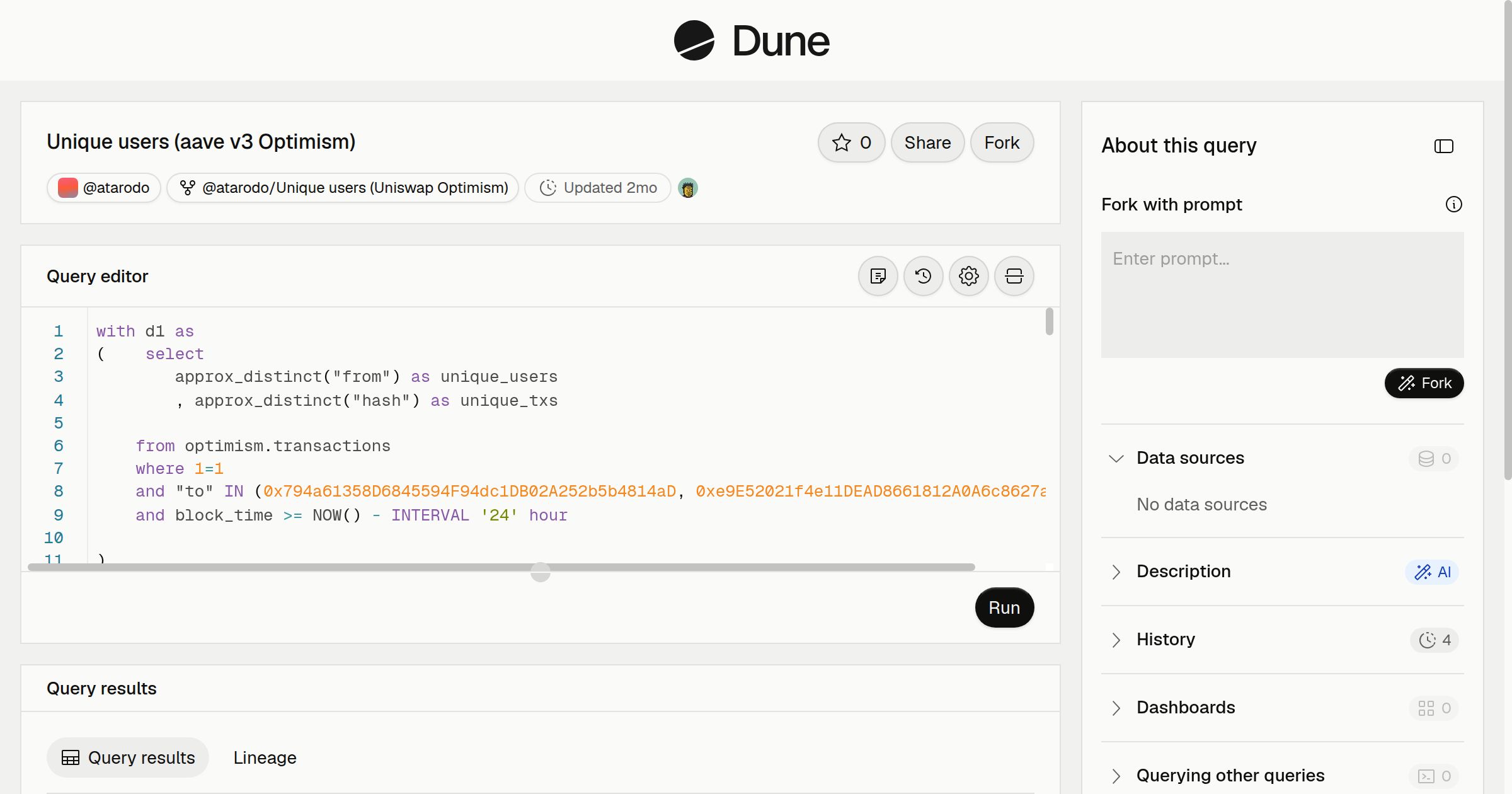Click 'No data sources' text
1512x794 pixels.
click(1201, 505)
